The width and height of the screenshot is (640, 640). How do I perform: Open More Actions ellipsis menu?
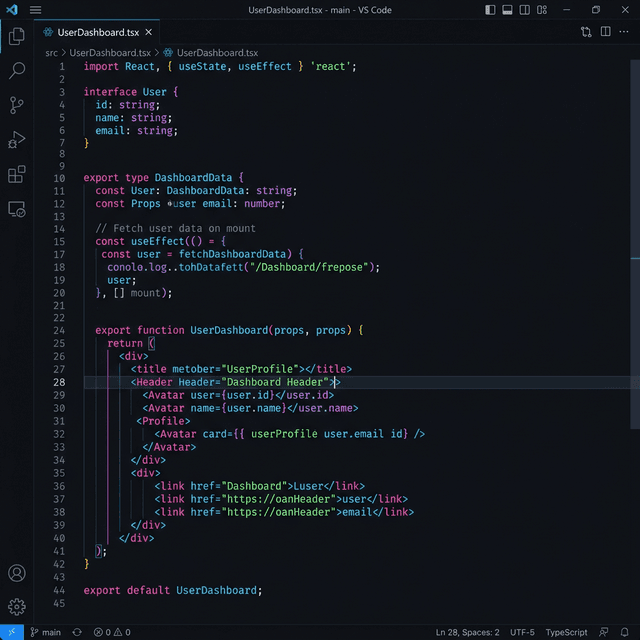click(x=624, y=32)
